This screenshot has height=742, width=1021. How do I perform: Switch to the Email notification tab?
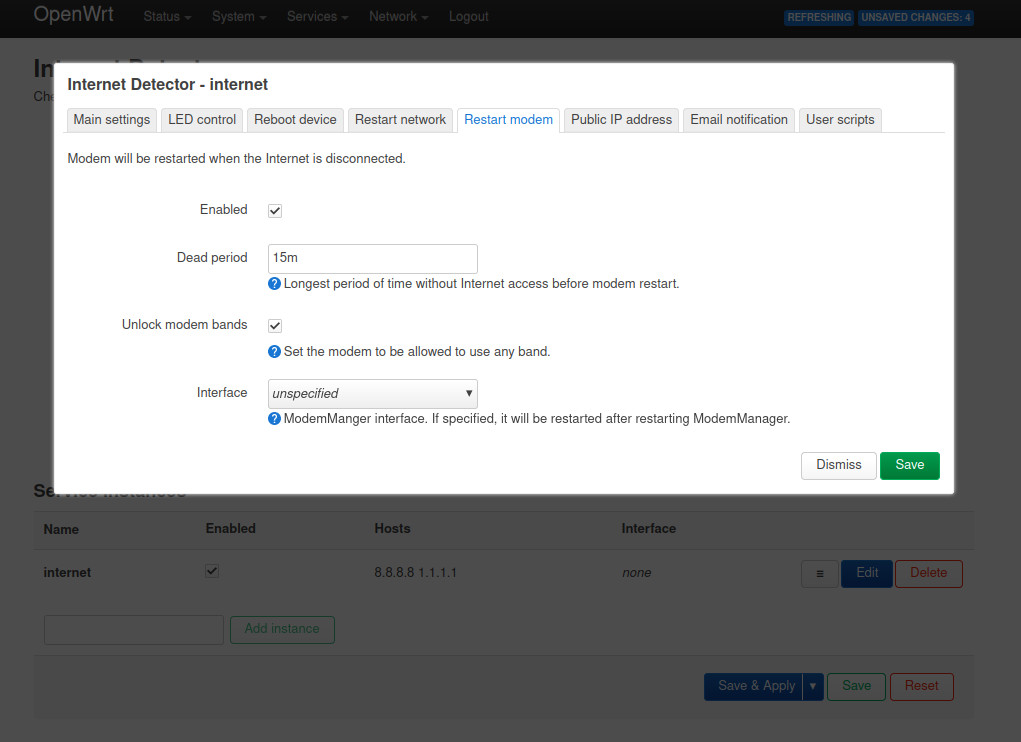pyautogui.click(x=739, y=120)
